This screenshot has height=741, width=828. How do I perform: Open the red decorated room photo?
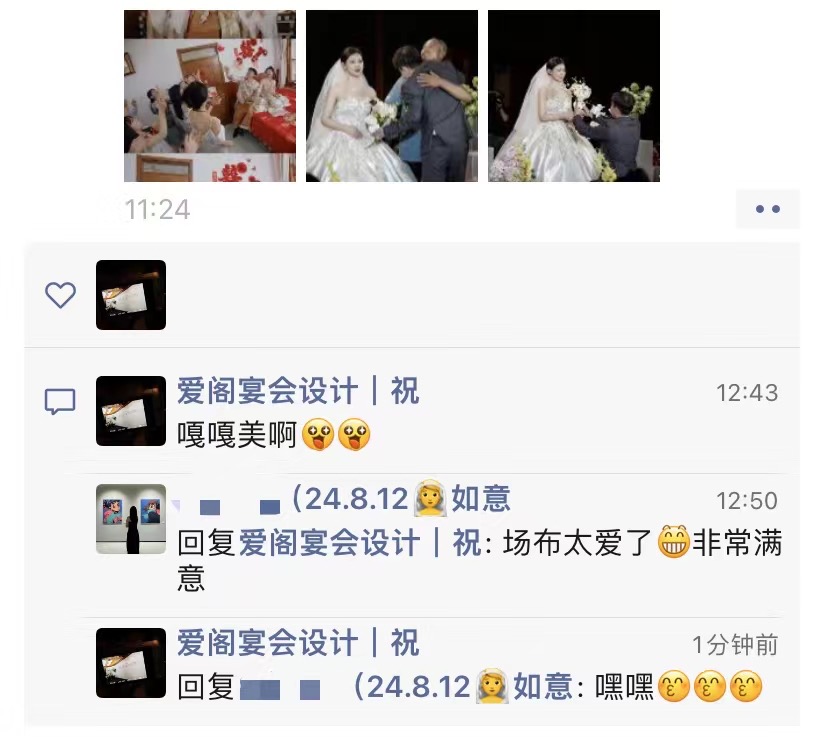tap(210, 96)
